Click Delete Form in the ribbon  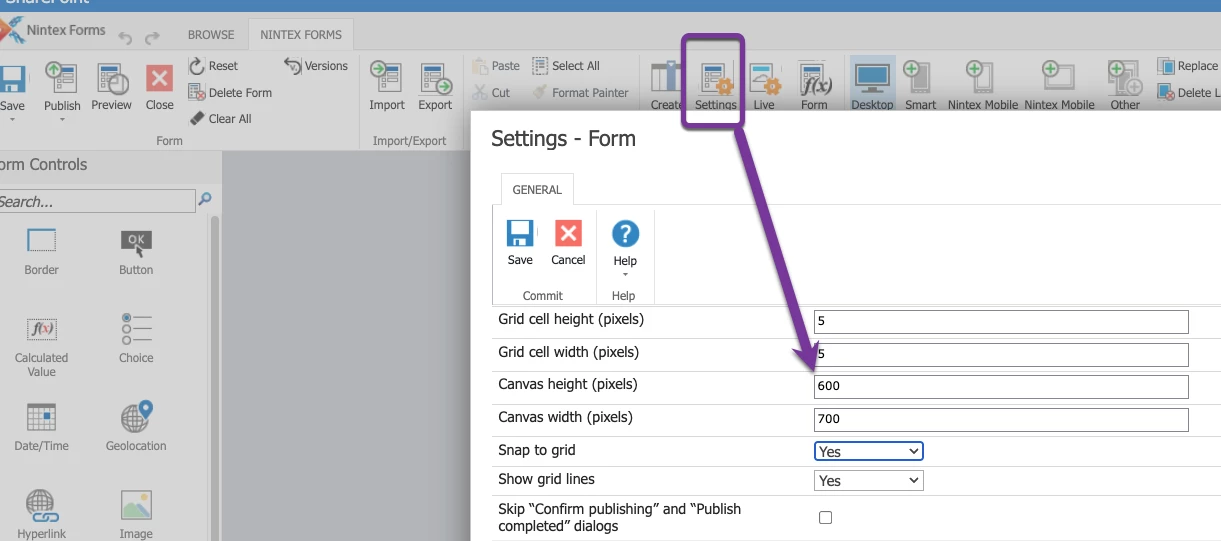(x=230, y=93)
